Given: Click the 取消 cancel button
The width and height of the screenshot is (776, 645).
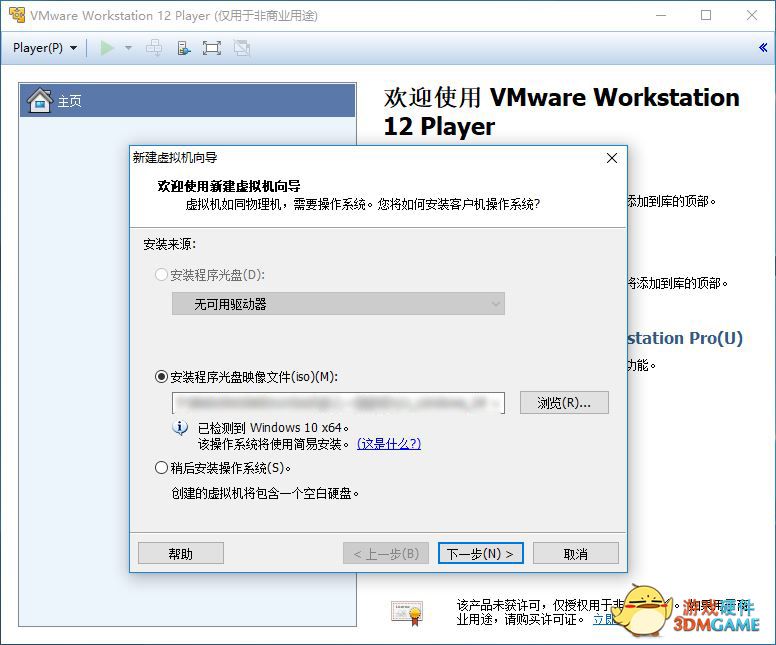Looking at the screenshot, I should (576, 553).
